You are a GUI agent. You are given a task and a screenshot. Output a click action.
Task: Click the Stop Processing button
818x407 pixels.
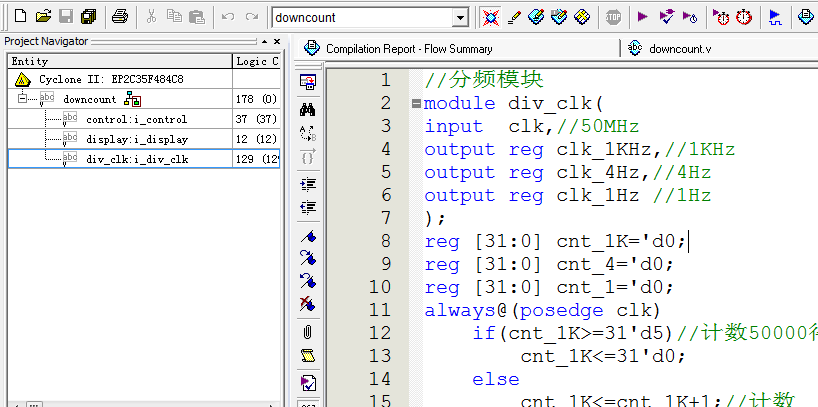coord(613,17)
